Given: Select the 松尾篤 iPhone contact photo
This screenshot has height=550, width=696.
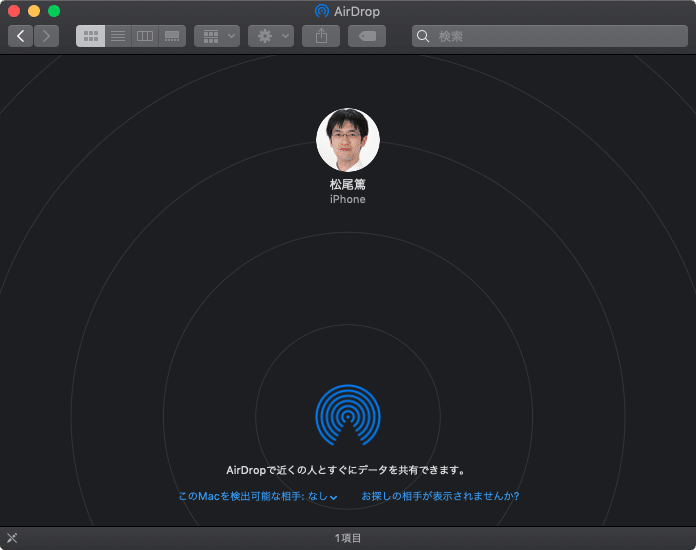Looking at the screenshot, I should tap(348, 140).
